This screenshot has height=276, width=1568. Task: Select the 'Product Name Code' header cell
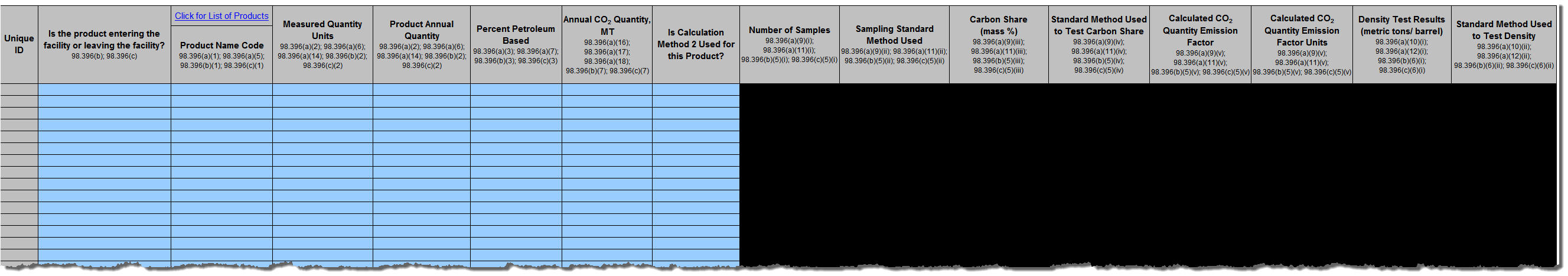coord(221,54)
